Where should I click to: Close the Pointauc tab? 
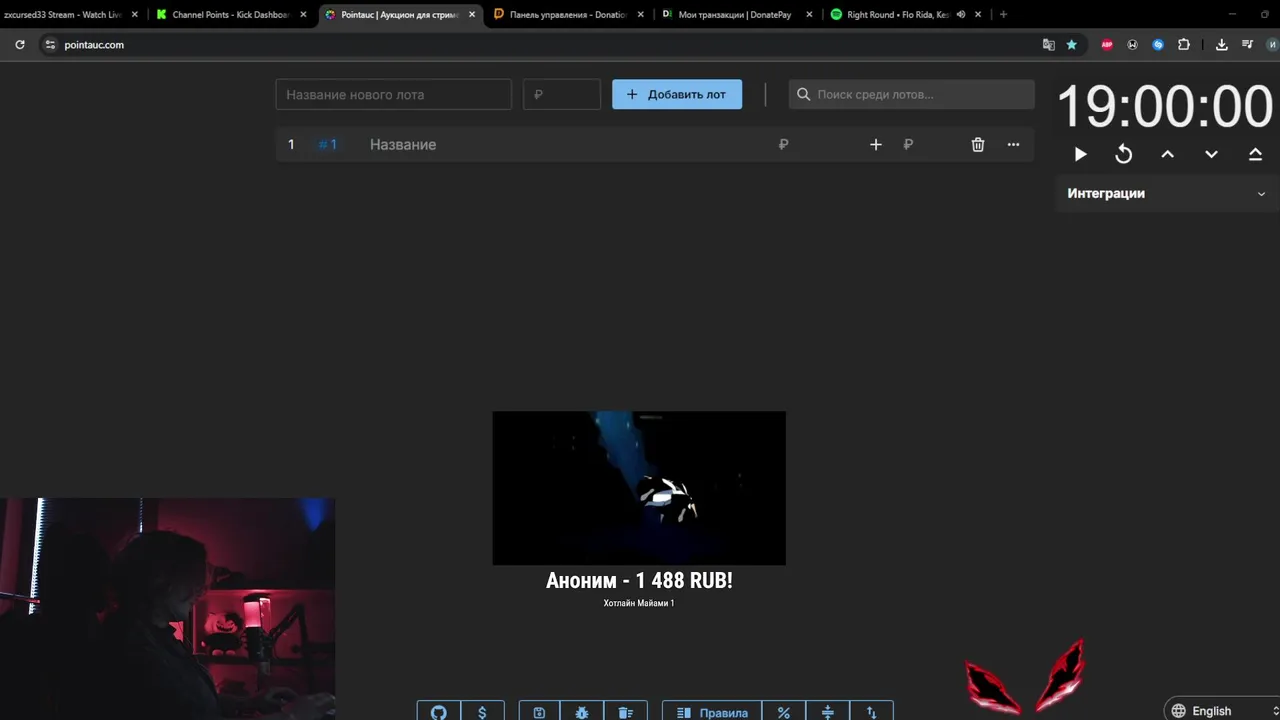472,14
